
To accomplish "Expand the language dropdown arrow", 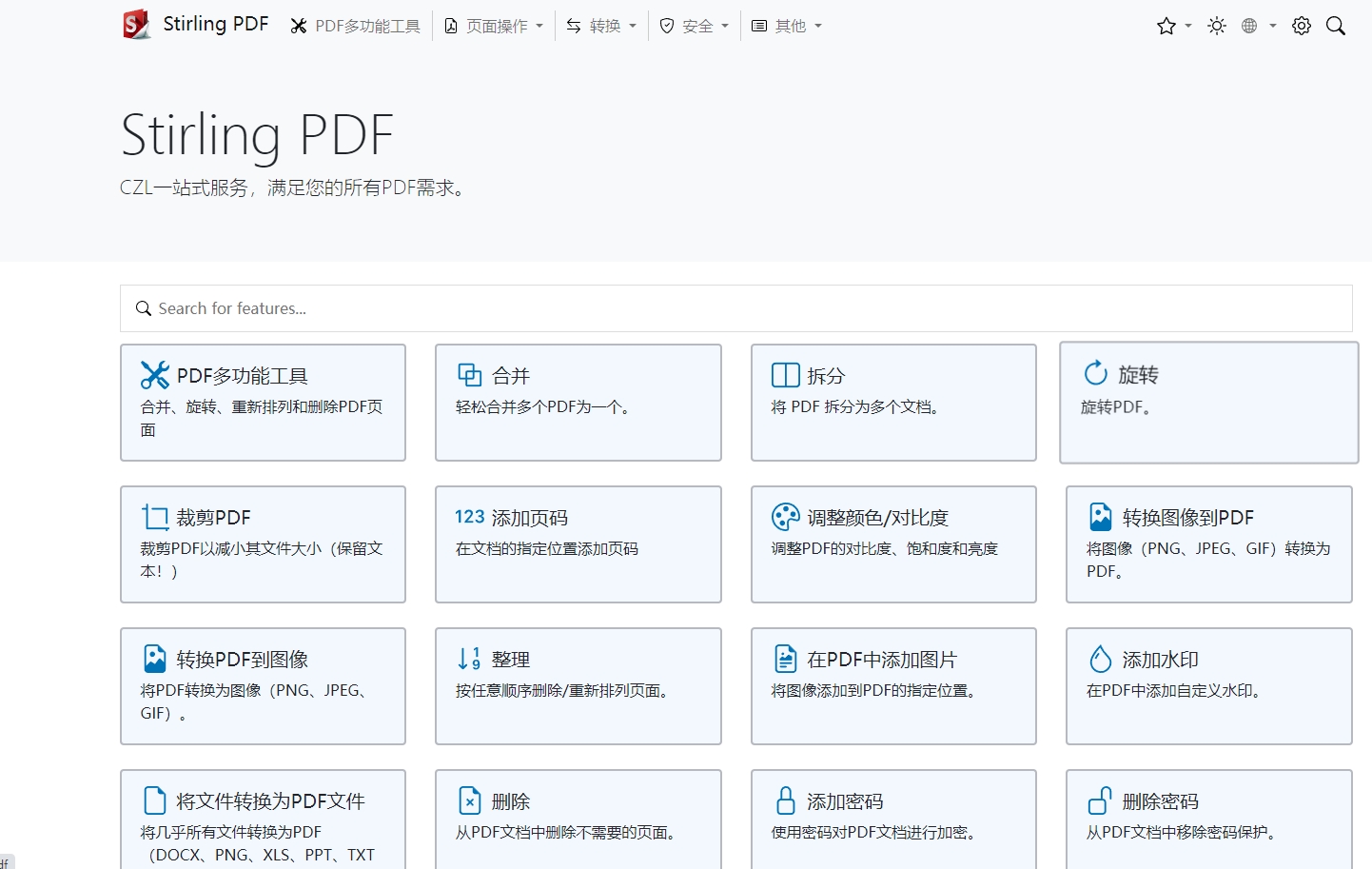I will tap(1273, 26).
